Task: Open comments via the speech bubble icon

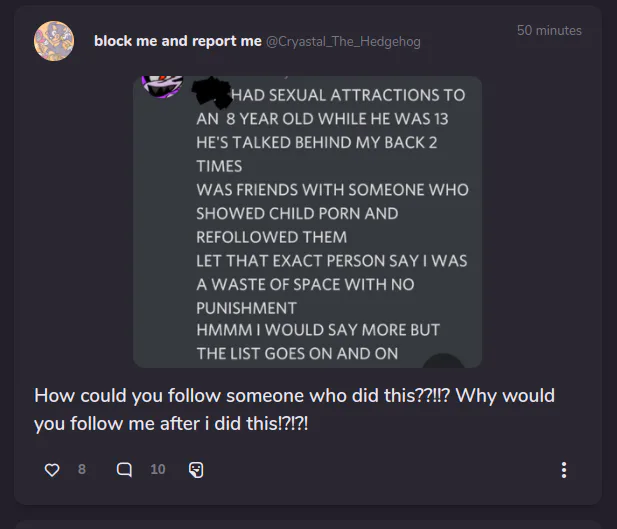Action: pos(124,470)
